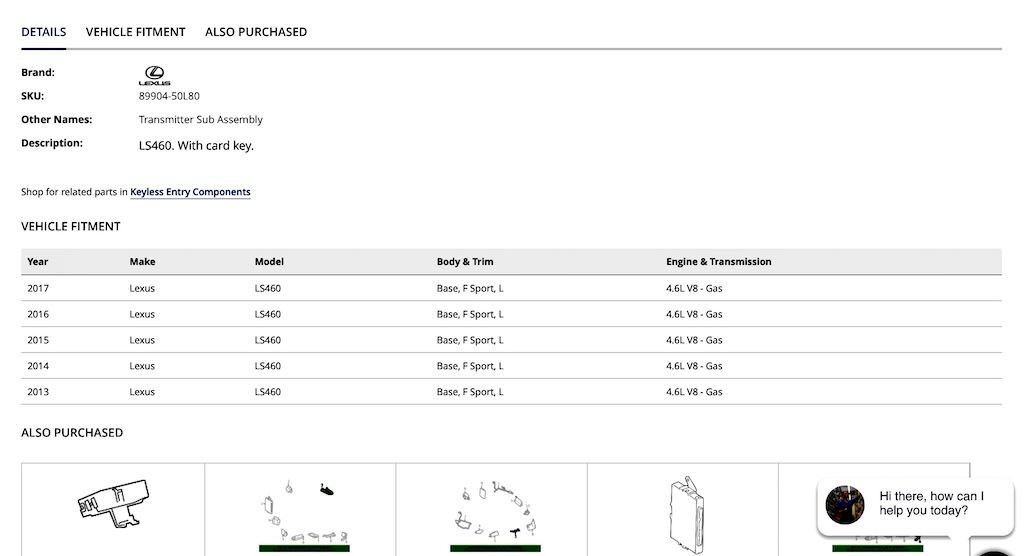The height and width of the screenshot is (556, 1024).
Task: Switch to the Details tab
Action: point(44,32)
